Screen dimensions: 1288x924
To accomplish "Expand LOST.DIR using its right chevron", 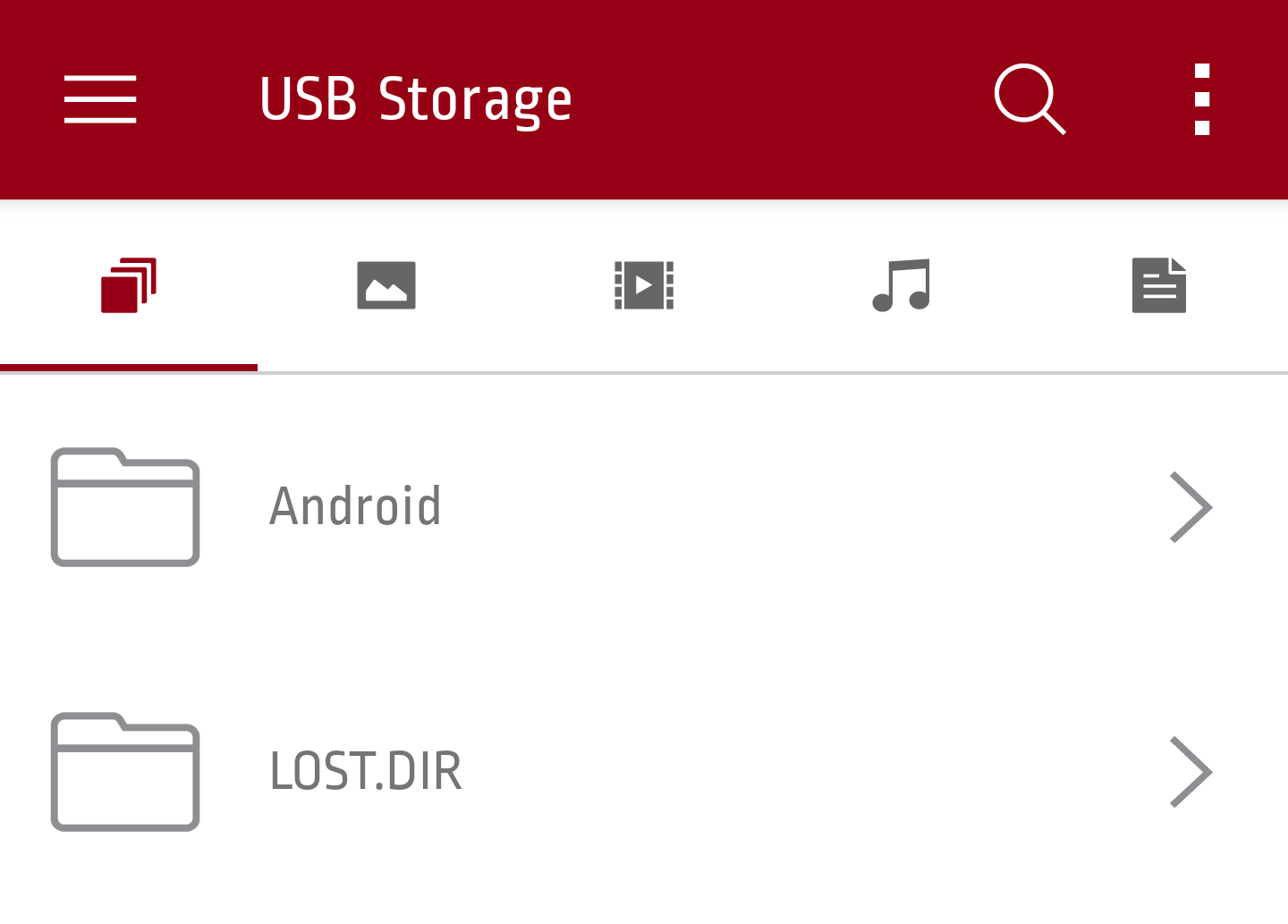I will [1191, 772].
